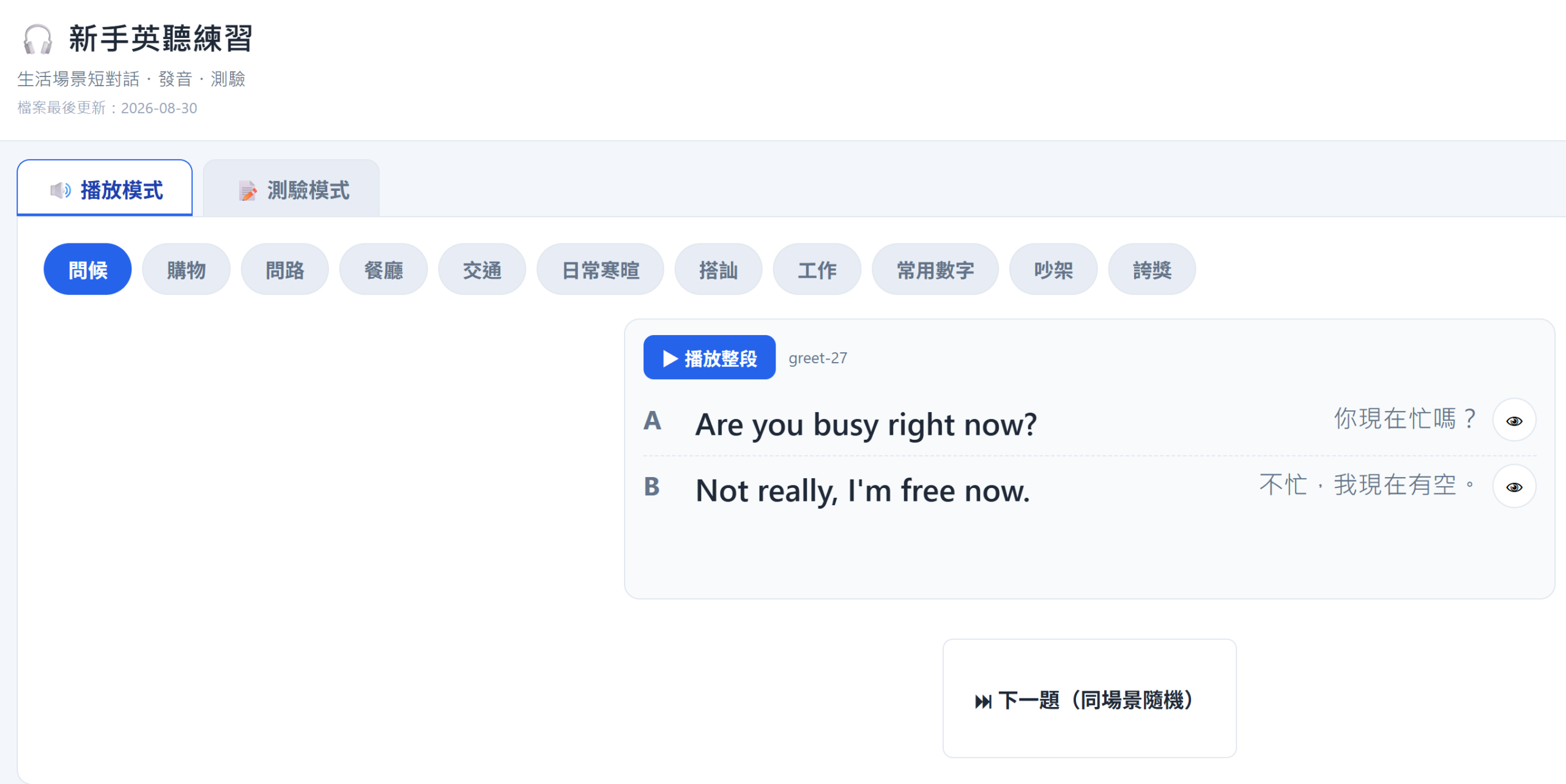The image size is (1566, 784).
Task: Select the 購物 scene chip
Action: click(186, 270)
